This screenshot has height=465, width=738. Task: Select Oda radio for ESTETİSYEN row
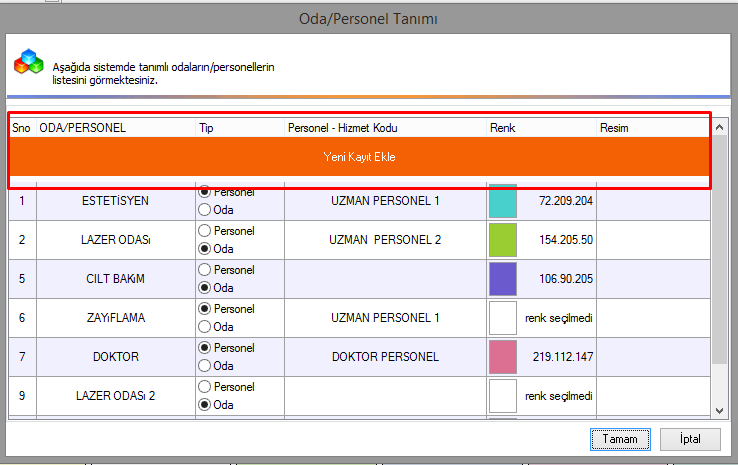tap(206, 210)
